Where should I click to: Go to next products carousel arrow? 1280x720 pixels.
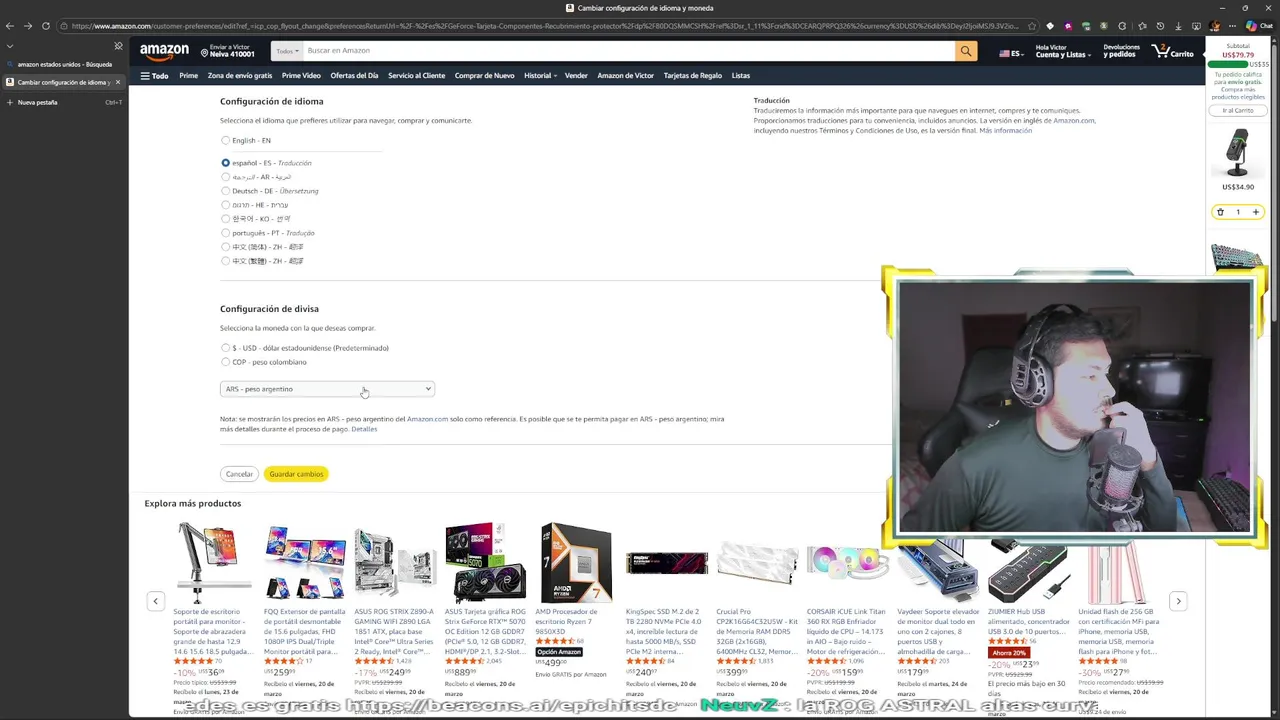[x=1178, y=601]
